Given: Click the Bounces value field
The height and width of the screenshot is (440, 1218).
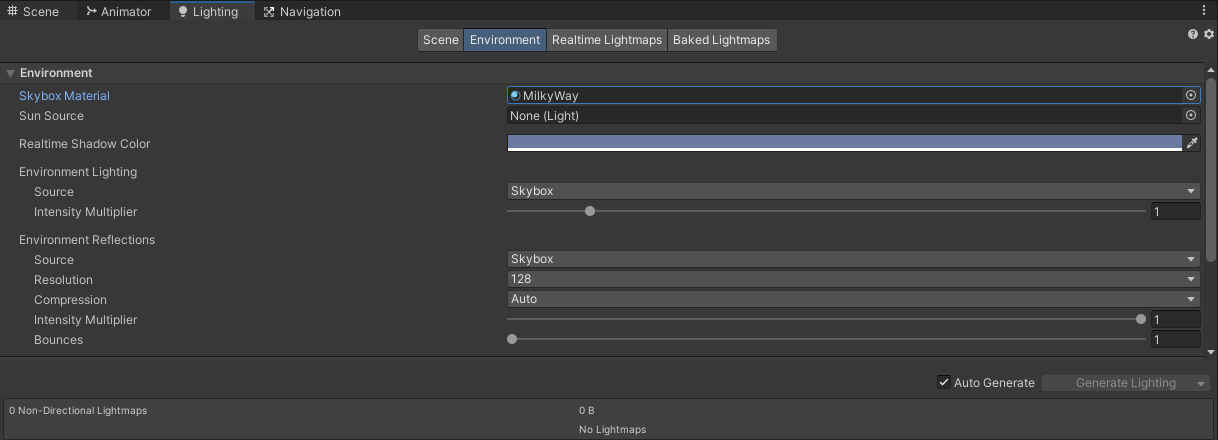Looking at the screenshot, I should click(1175, 340).
